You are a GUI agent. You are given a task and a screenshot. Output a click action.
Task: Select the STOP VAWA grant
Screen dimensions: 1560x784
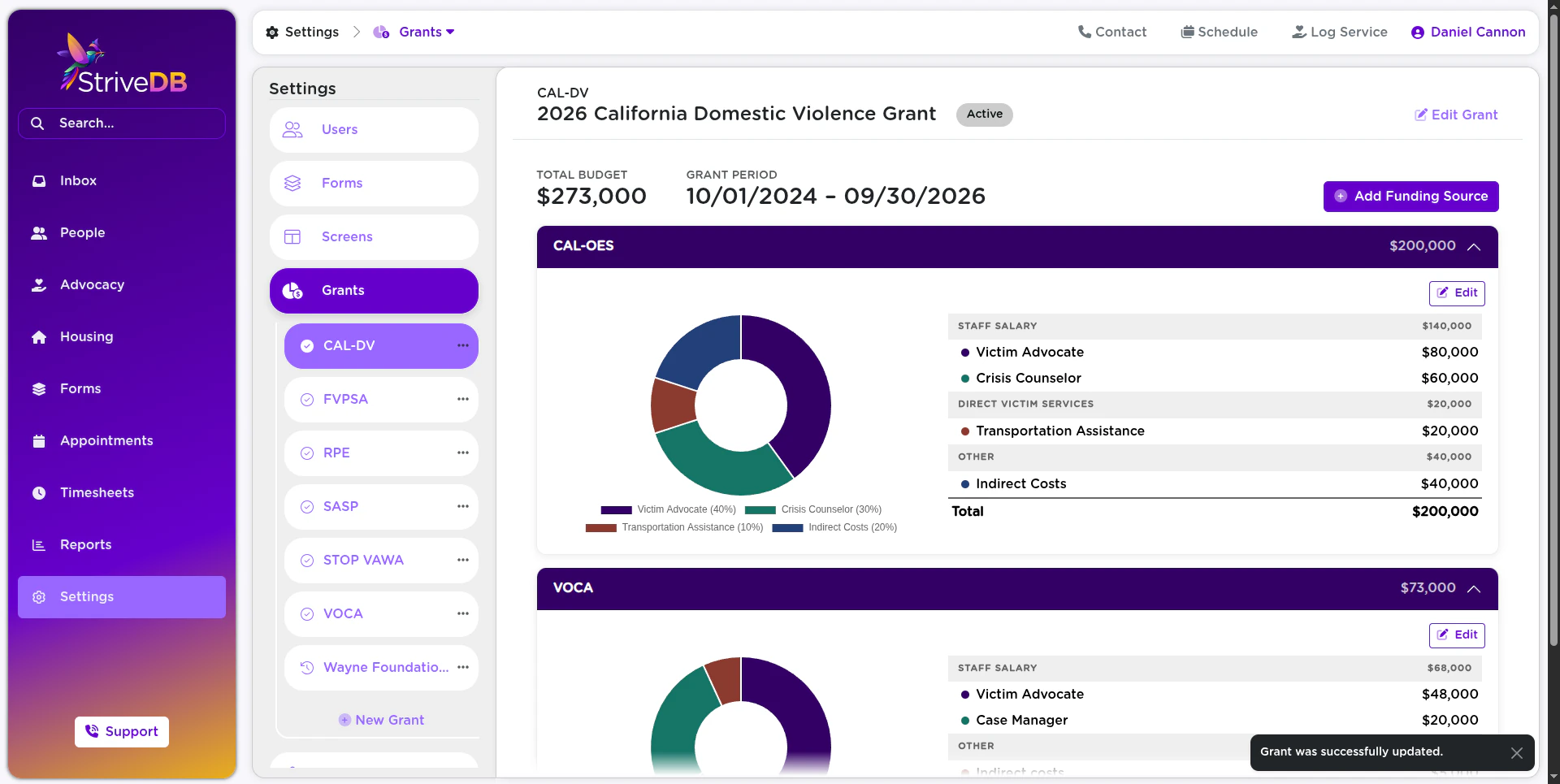click(x=381, y=561)
